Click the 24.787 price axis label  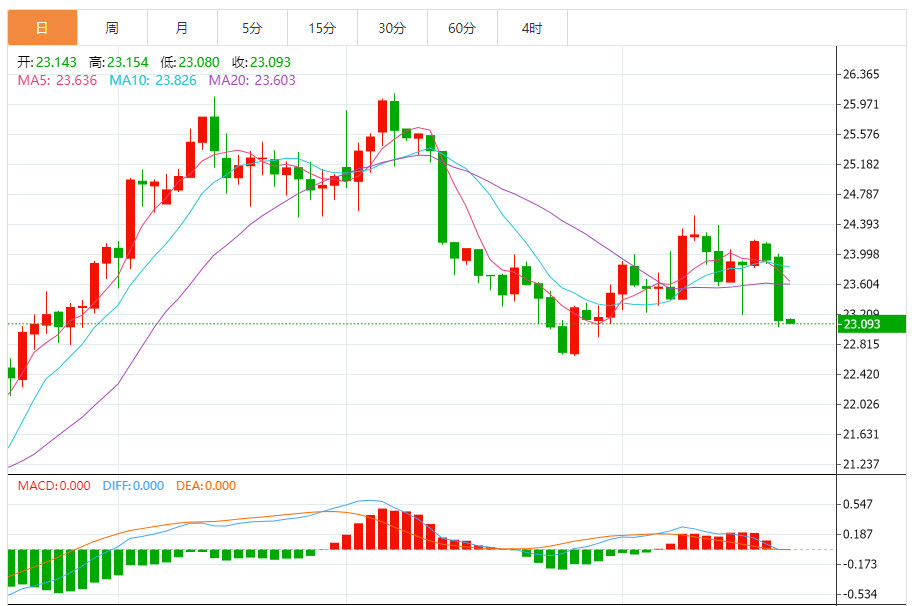(861, 195)
